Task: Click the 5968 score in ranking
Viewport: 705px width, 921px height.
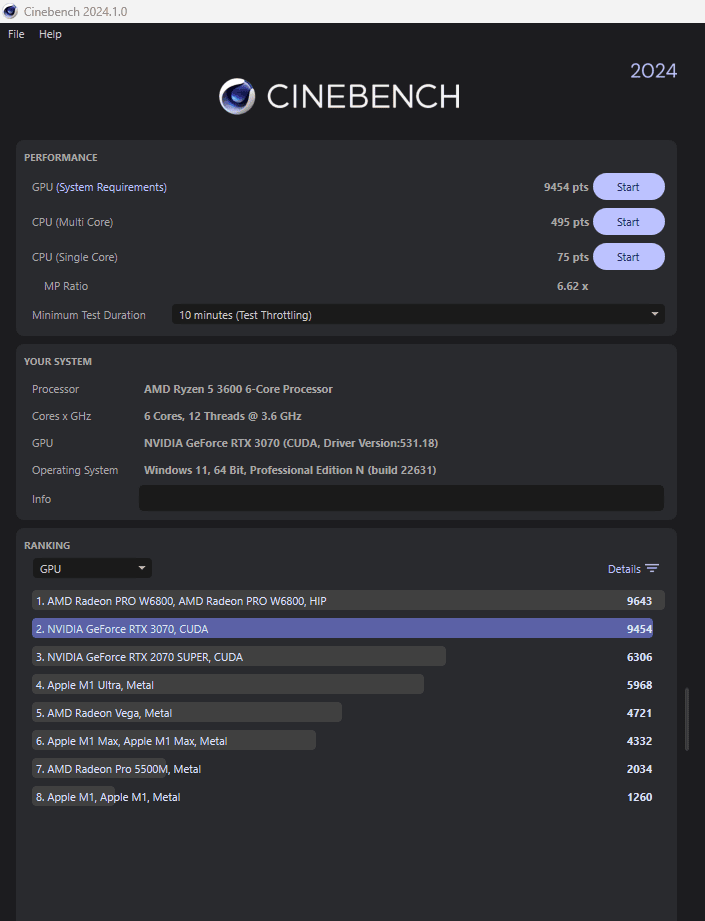Action: point(639,685)
